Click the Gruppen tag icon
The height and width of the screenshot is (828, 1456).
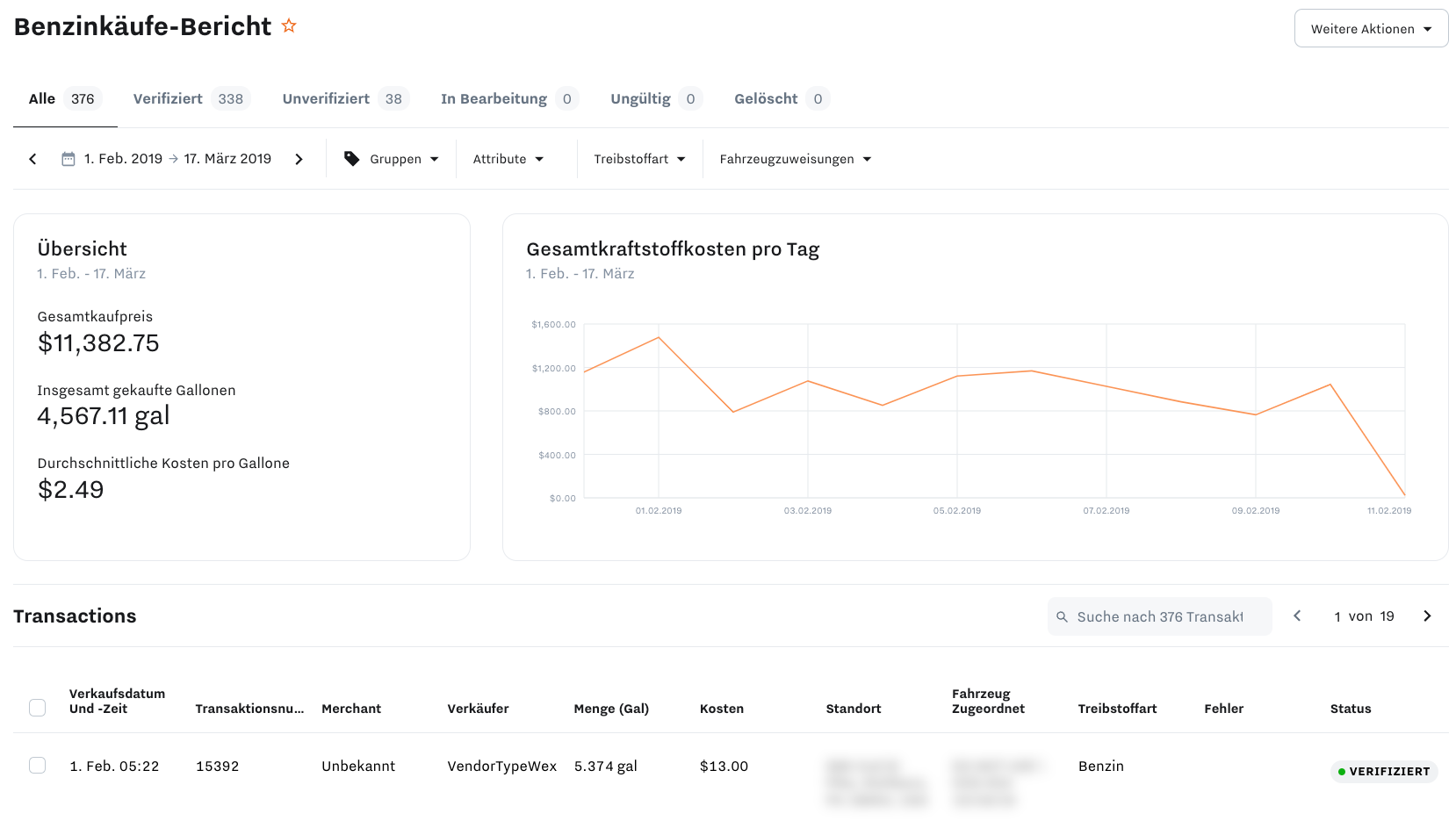[x=351, y=159]
